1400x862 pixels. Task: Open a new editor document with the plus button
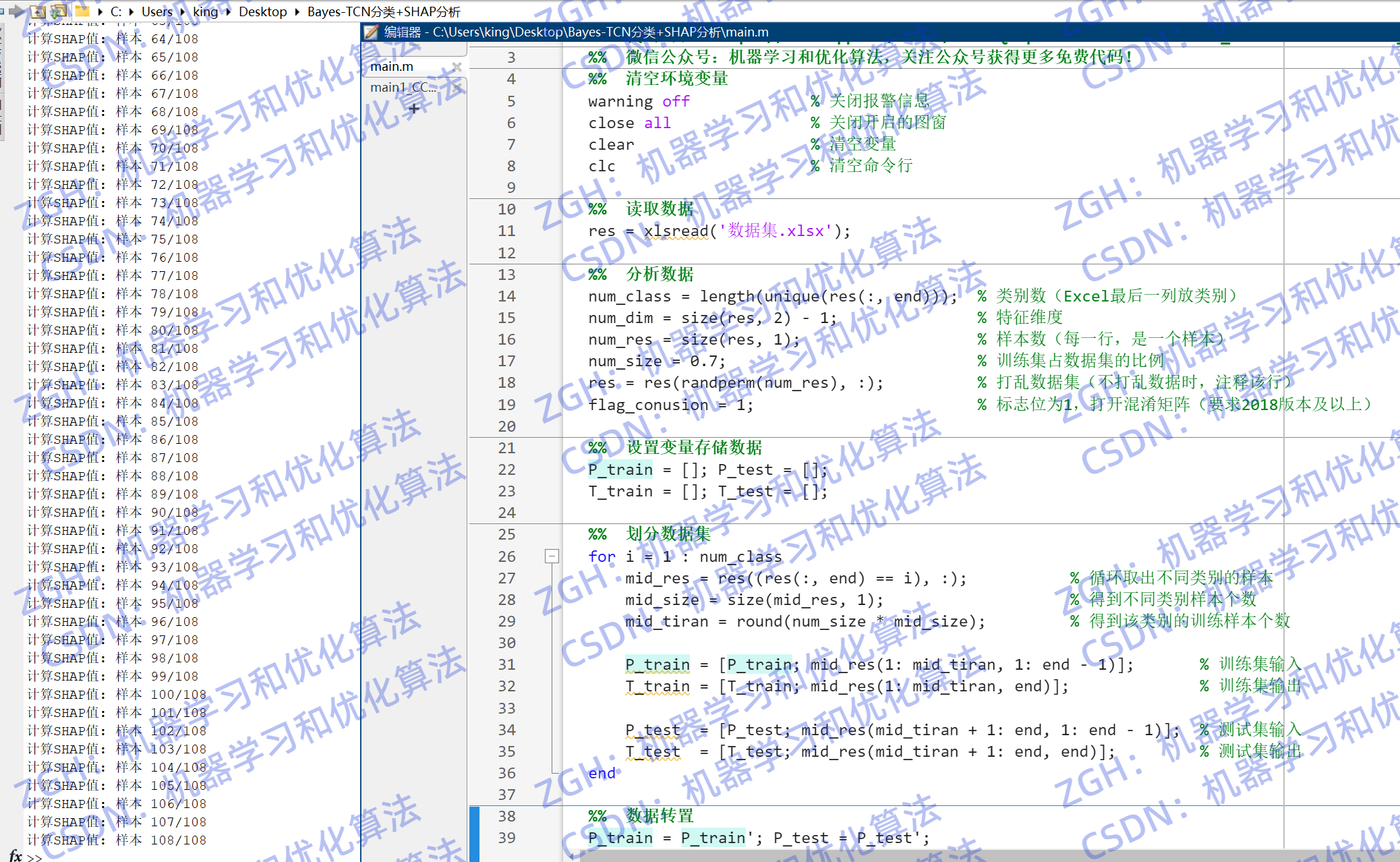[x=415, y=109]
